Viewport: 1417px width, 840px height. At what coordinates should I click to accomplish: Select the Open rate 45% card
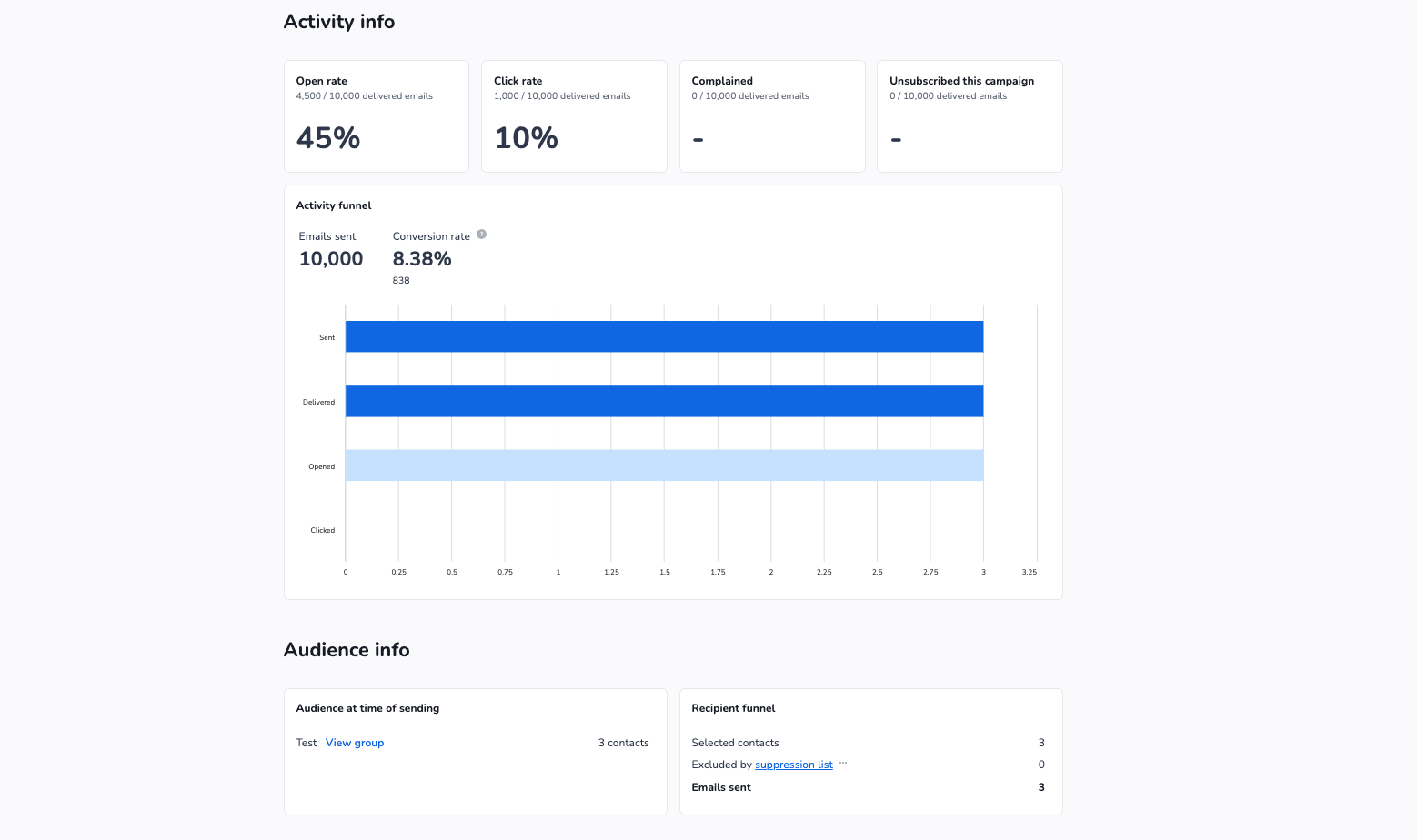point(377,116)
